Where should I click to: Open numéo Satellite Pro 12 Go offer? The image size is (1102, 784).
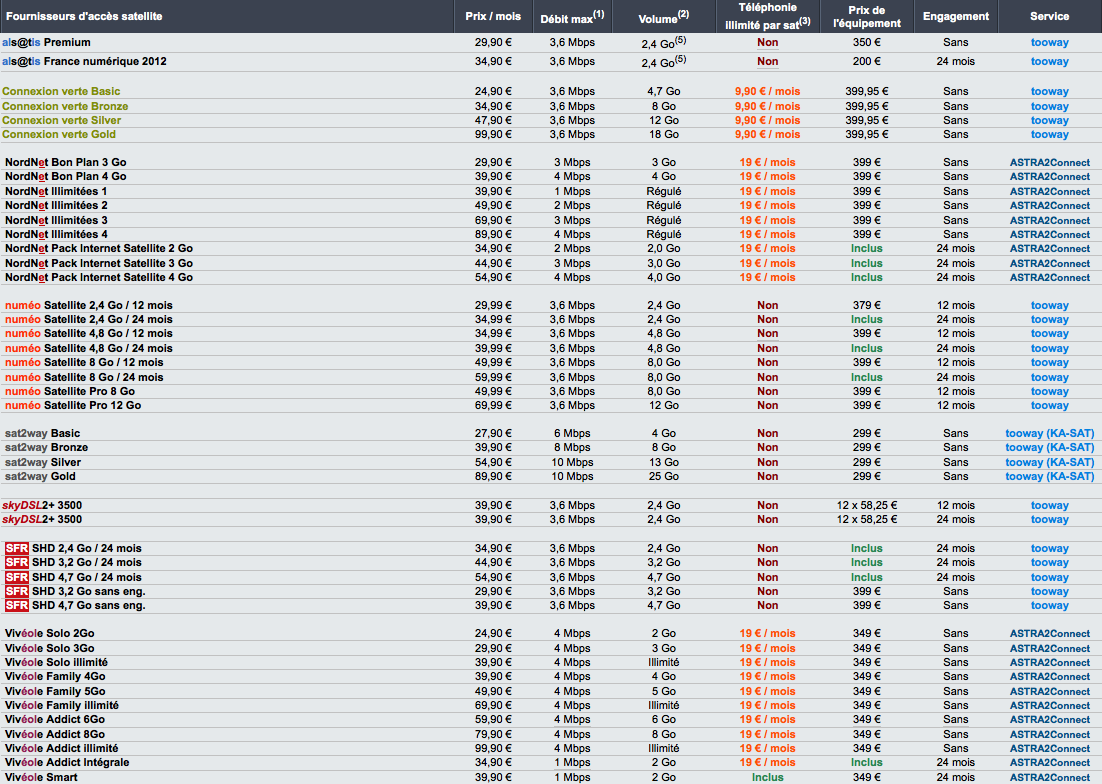(73, 405)
